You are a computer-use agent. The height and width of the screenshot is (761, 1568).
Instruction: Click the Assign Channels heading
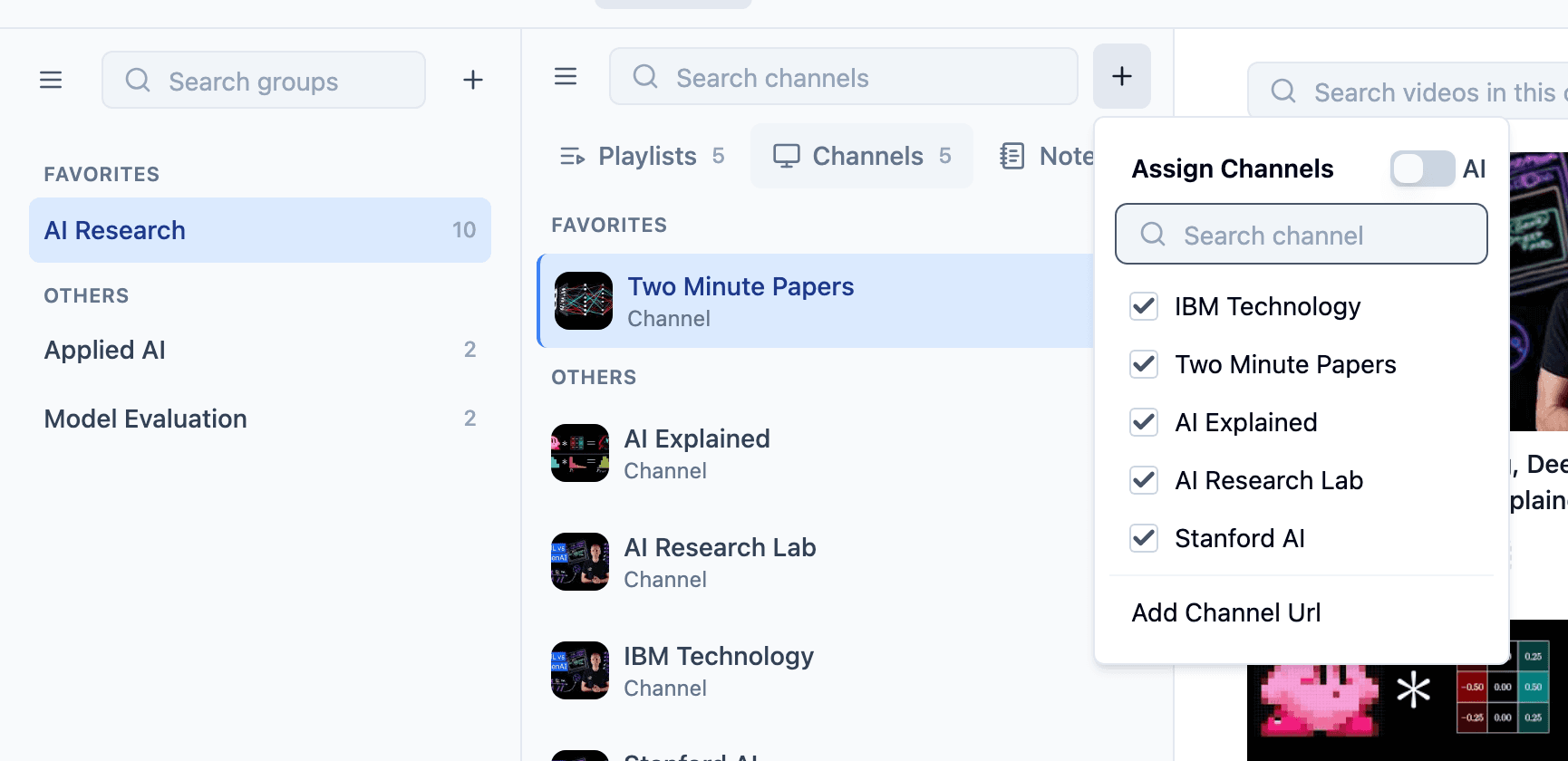coord(1233,169)
